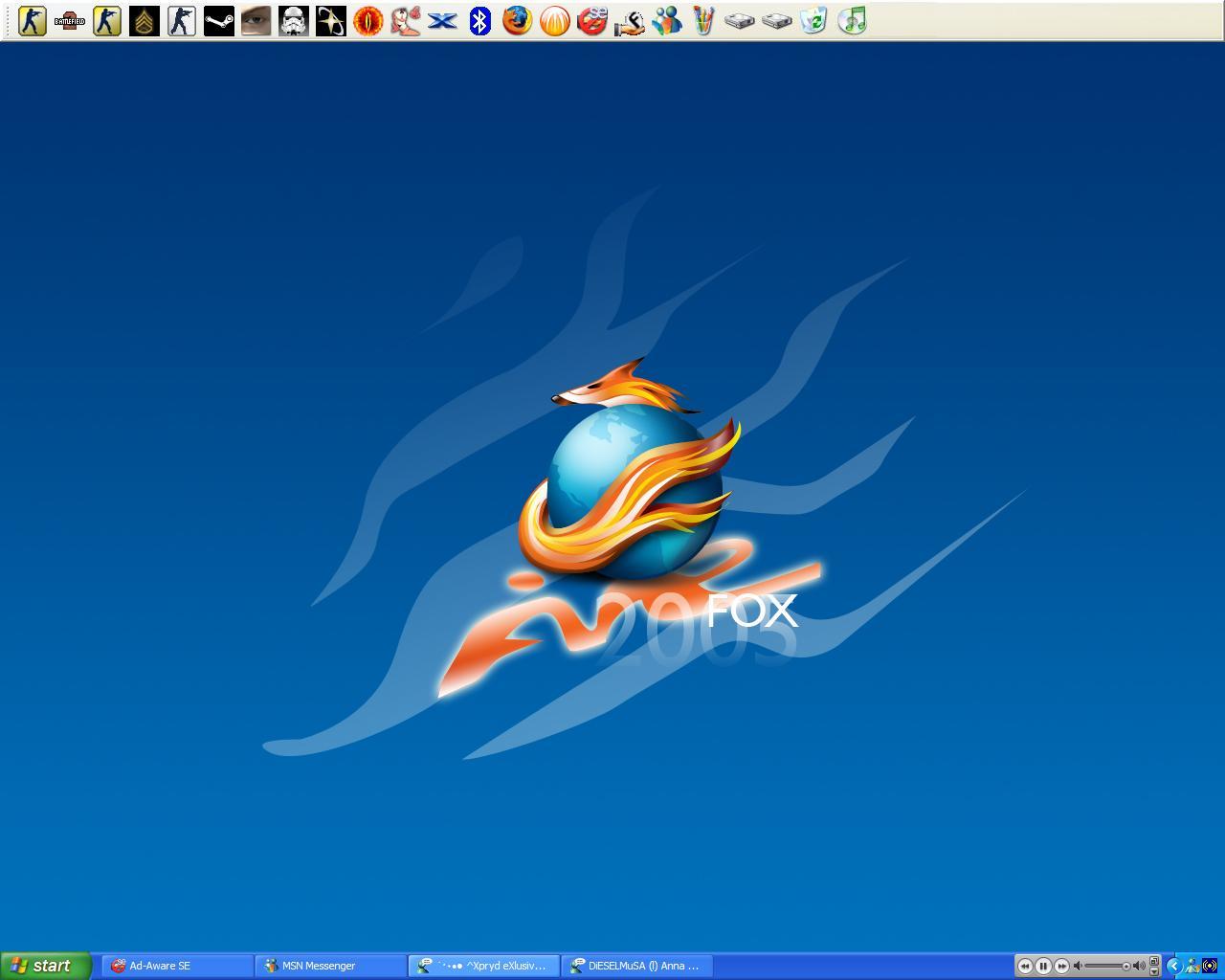Open the DiESELMuSA Anna chat window

coord(637,966)
